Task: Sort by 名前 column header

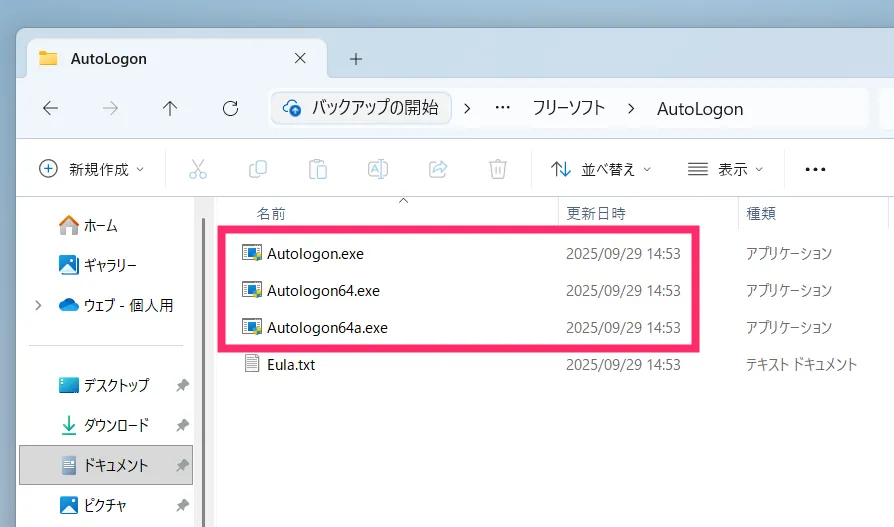Action: tap(271, 213)
